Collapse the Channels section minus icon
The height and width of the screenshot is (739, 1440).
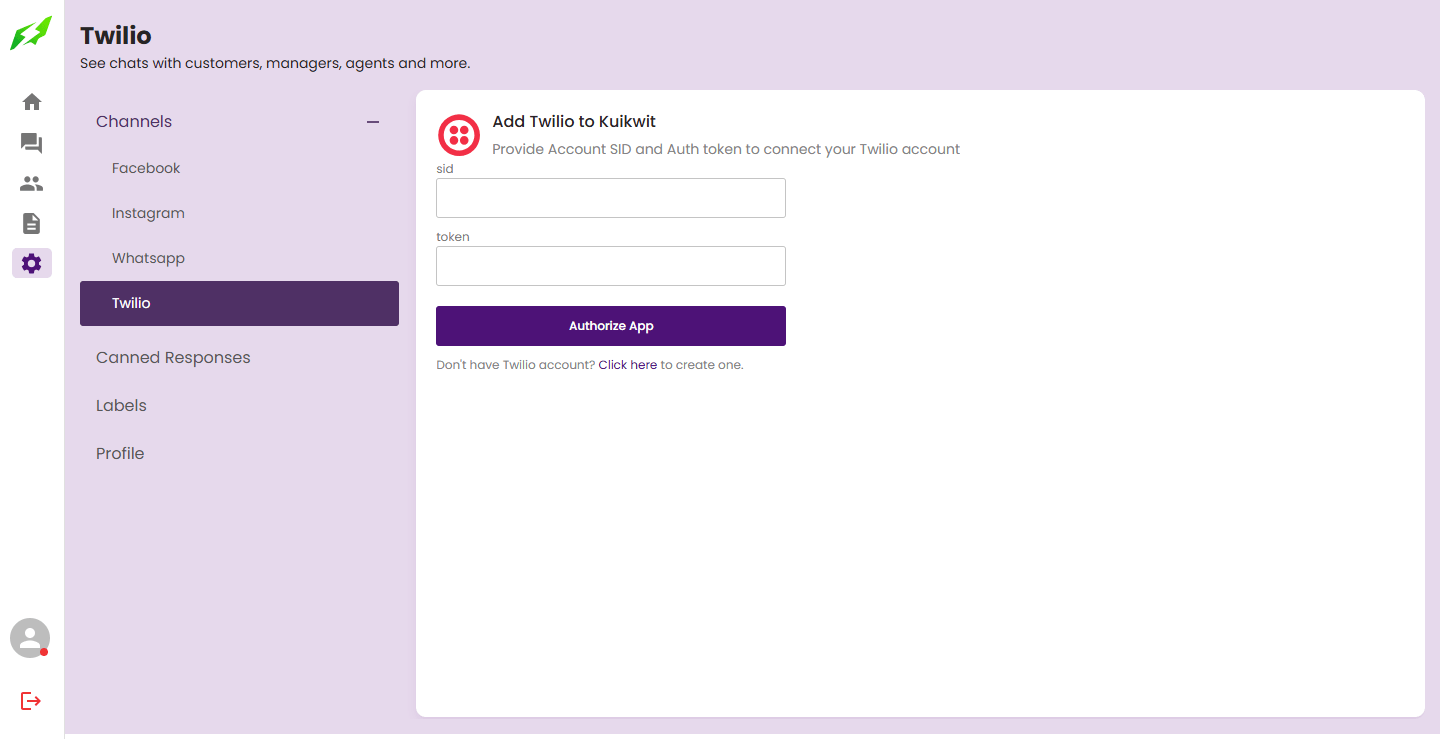[x=373, y=122]
